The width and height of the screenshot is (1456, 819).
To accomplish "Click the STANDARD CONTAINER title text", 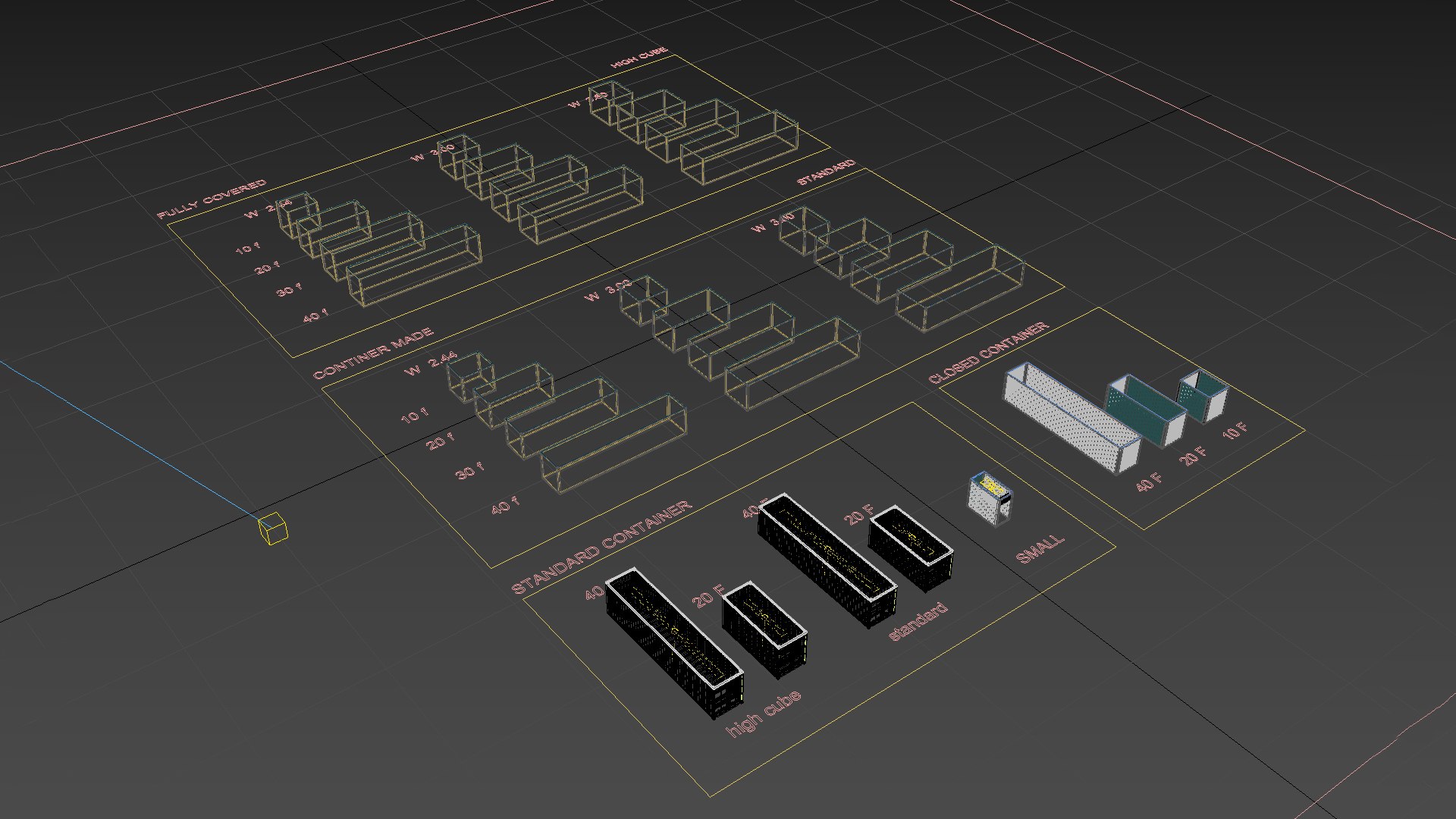I will (x=601, y=547).
